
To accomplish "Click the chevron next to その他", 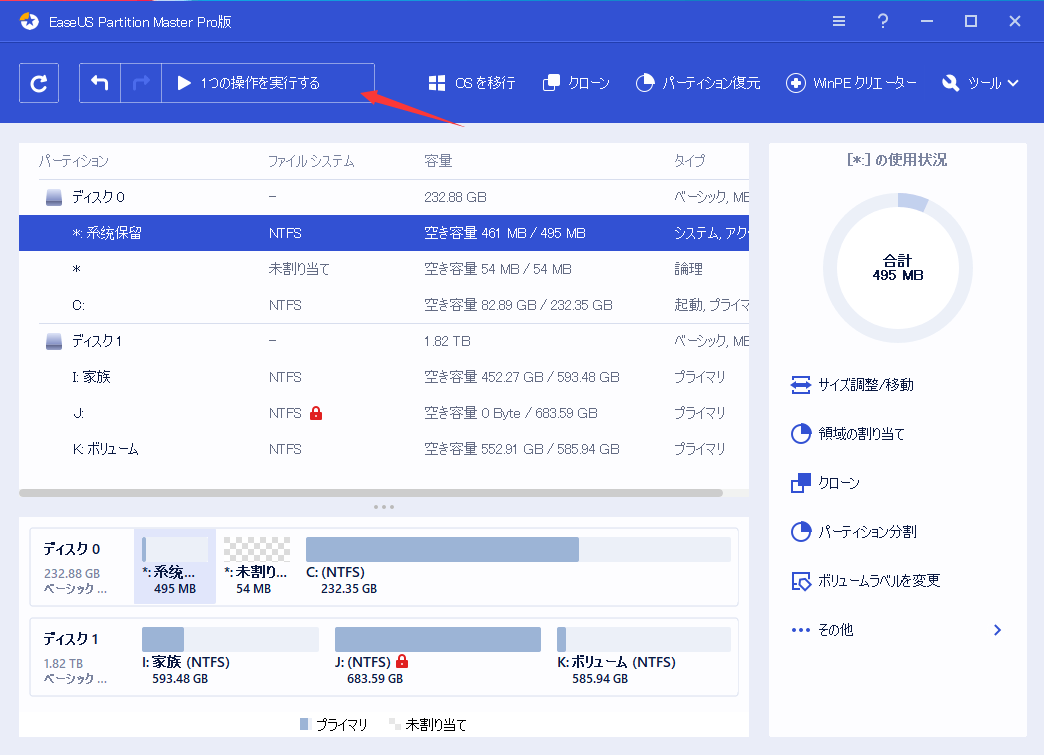I will tap(997, 630).
